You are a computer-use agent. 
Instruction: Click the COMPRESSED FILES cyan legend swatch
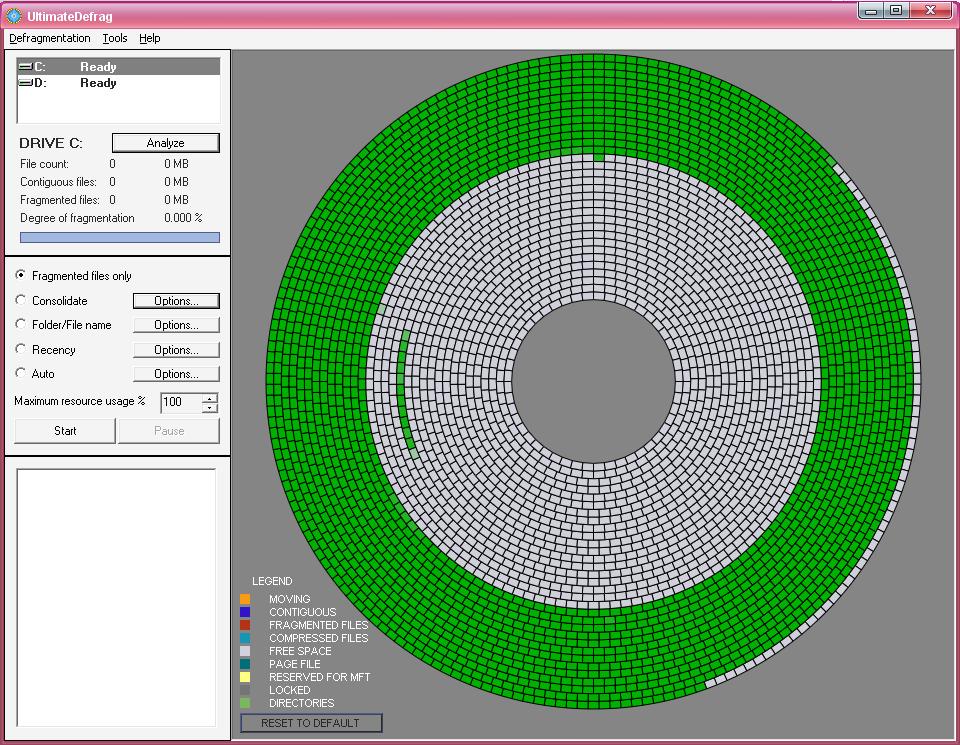[x=245, y=638]
